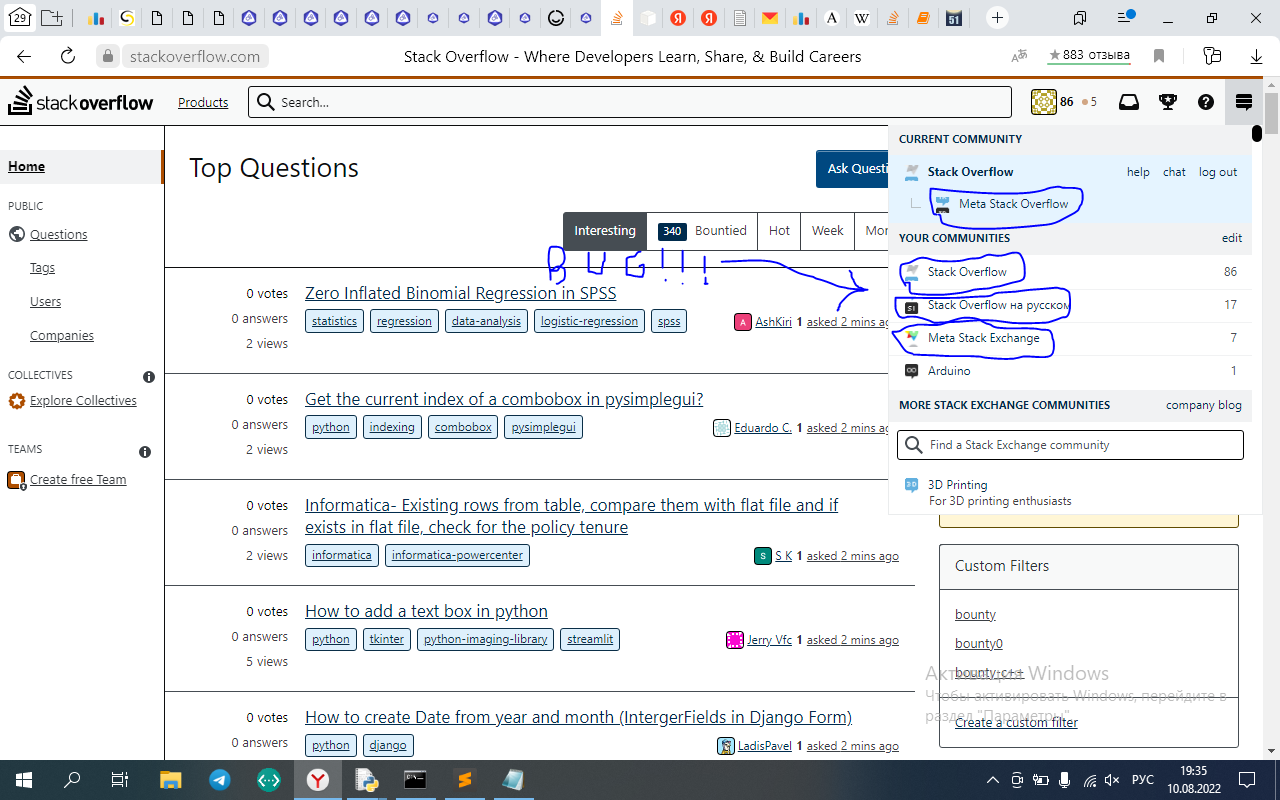Image resolution: width=1280 pixels, height=800 pixels.
Task: Click the user avatar in the top bar
Action: [1043, 102]
